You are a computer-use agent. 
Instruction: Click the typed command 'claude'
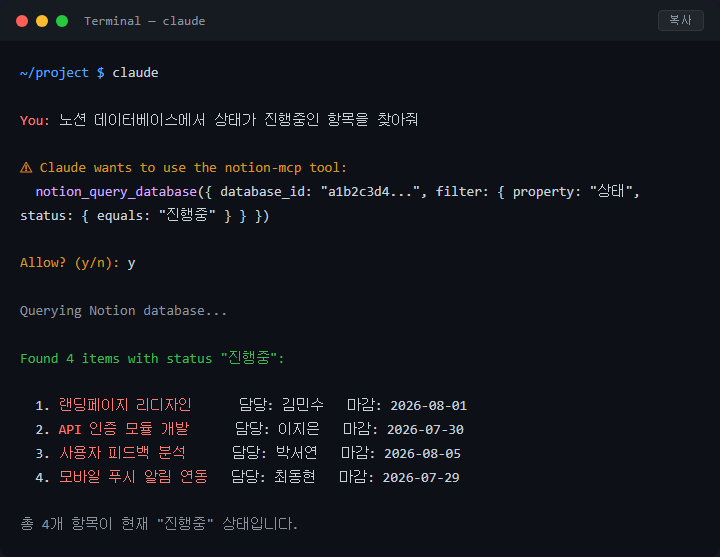pos(135,73)
